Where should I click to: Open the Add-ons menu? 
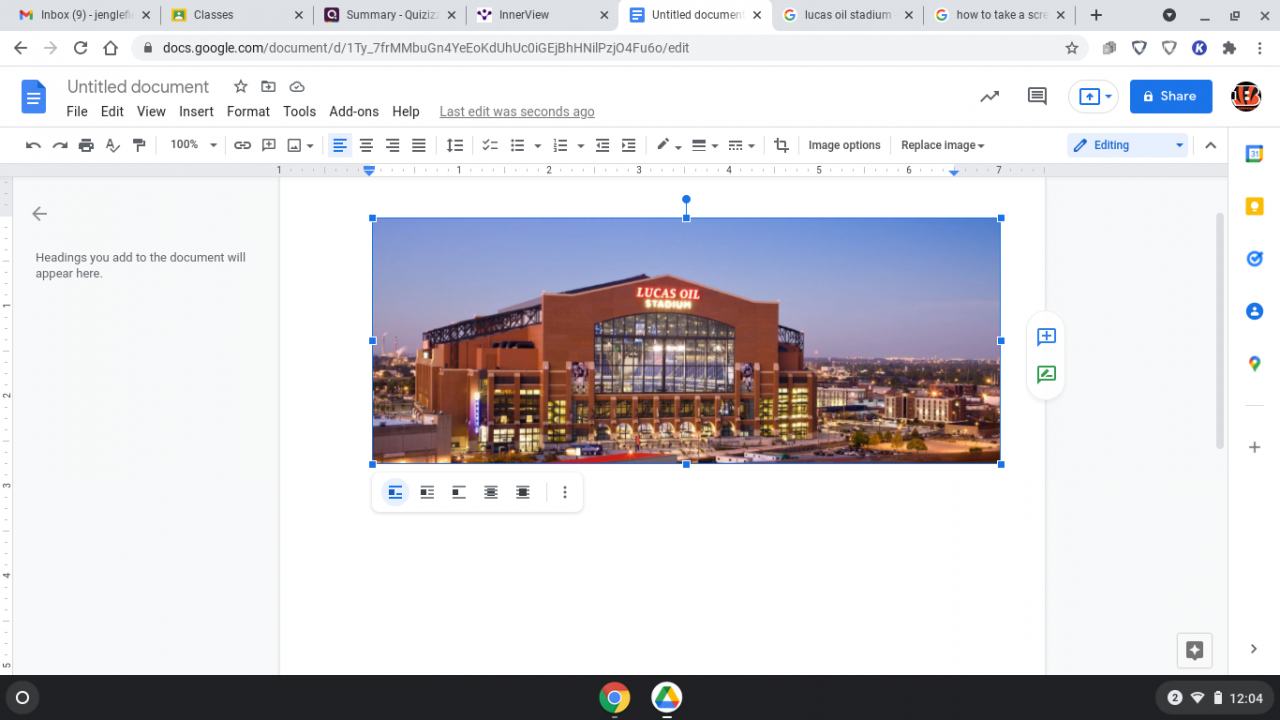[x=354, y=112]
